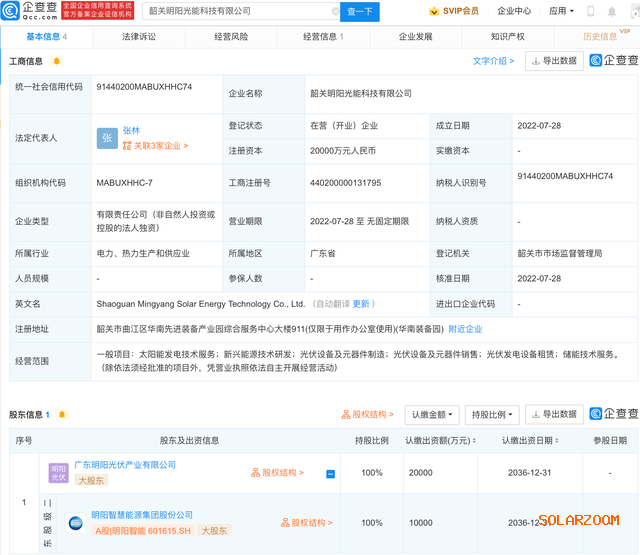
Task: Click the bell icon beside 股东信息
Action: pyautogui.click(x=63, y=415)
